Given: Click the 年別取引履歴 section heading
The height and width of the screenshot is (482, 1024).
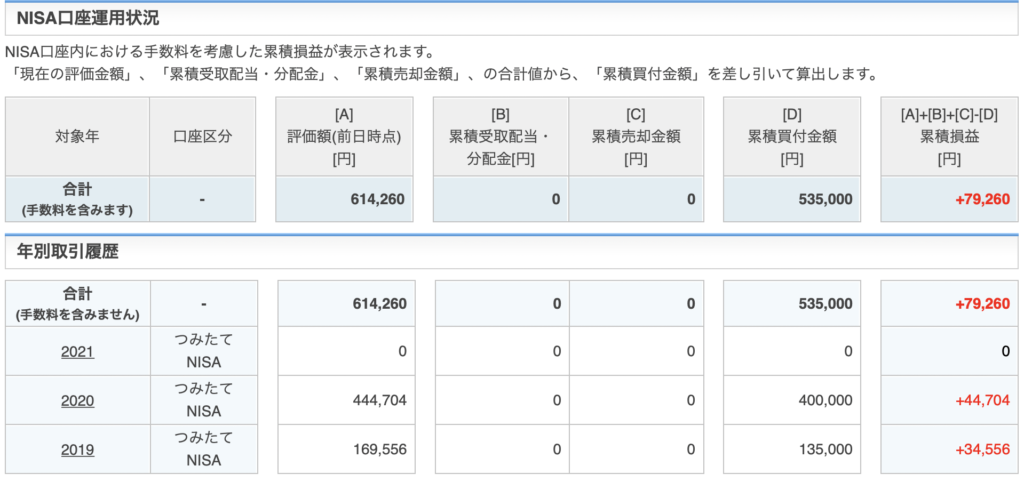Looking at the screenshot, I should [68, 252].
